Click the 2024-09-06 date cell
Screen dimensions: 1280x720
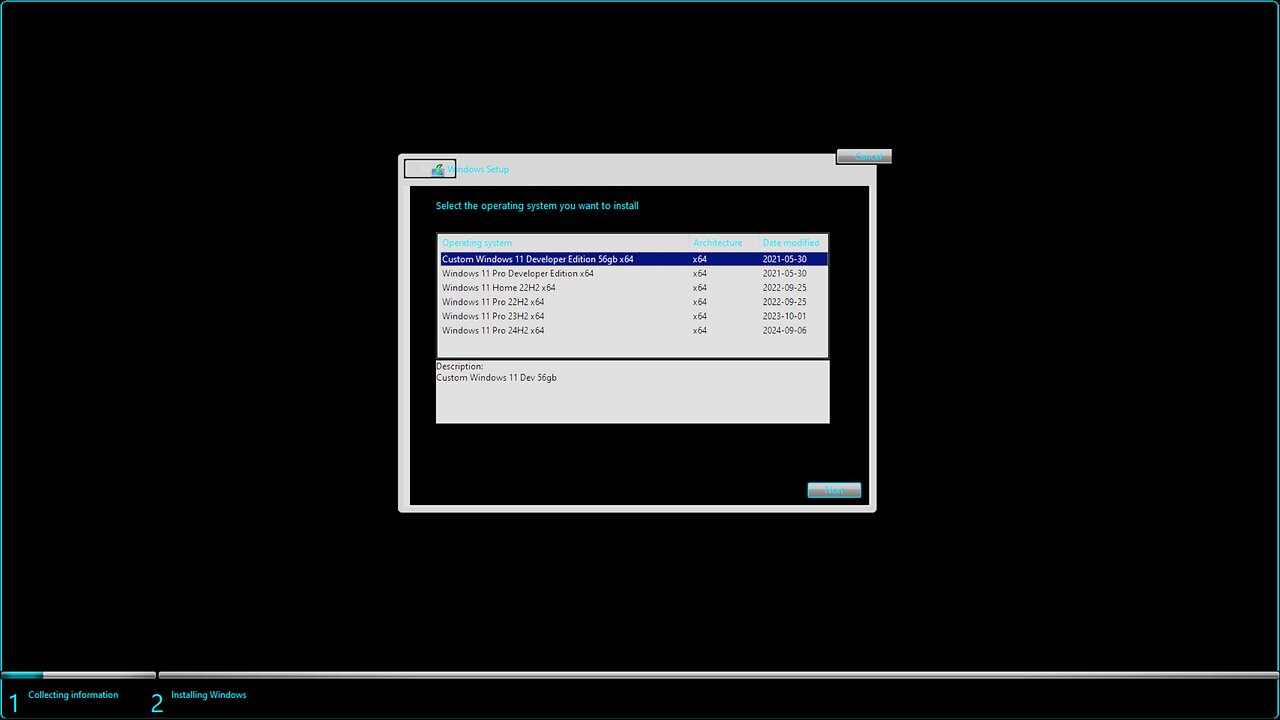coord(784,331)
